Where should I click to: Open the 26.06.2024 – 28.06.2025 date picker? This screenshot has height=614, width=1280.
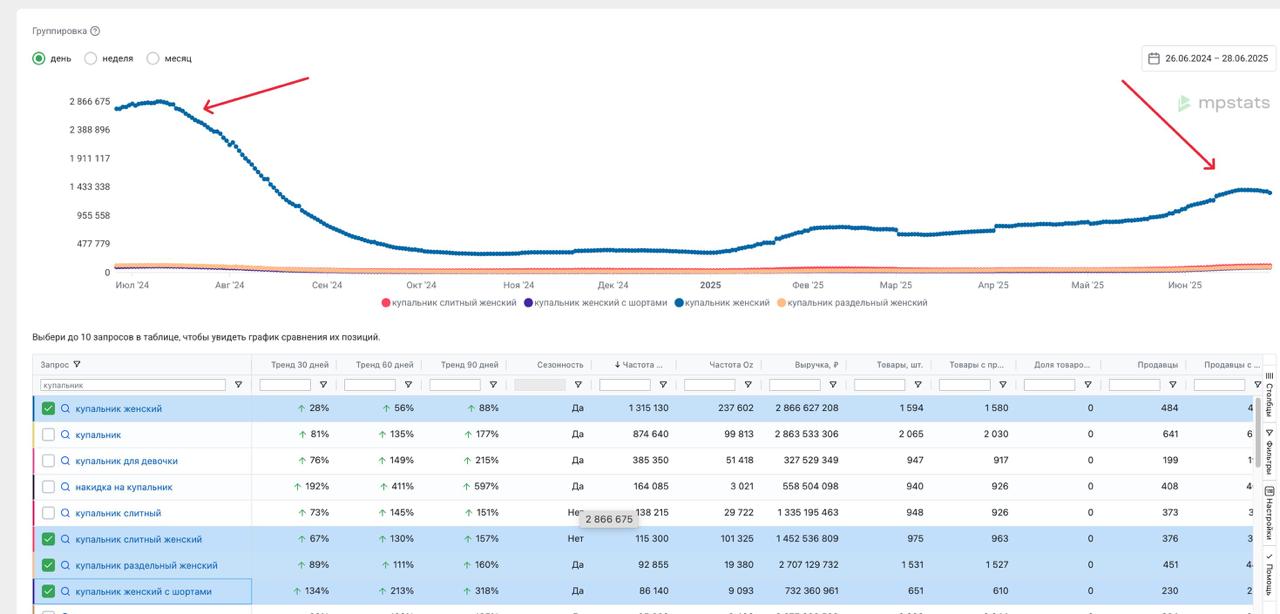(1209, 58)
